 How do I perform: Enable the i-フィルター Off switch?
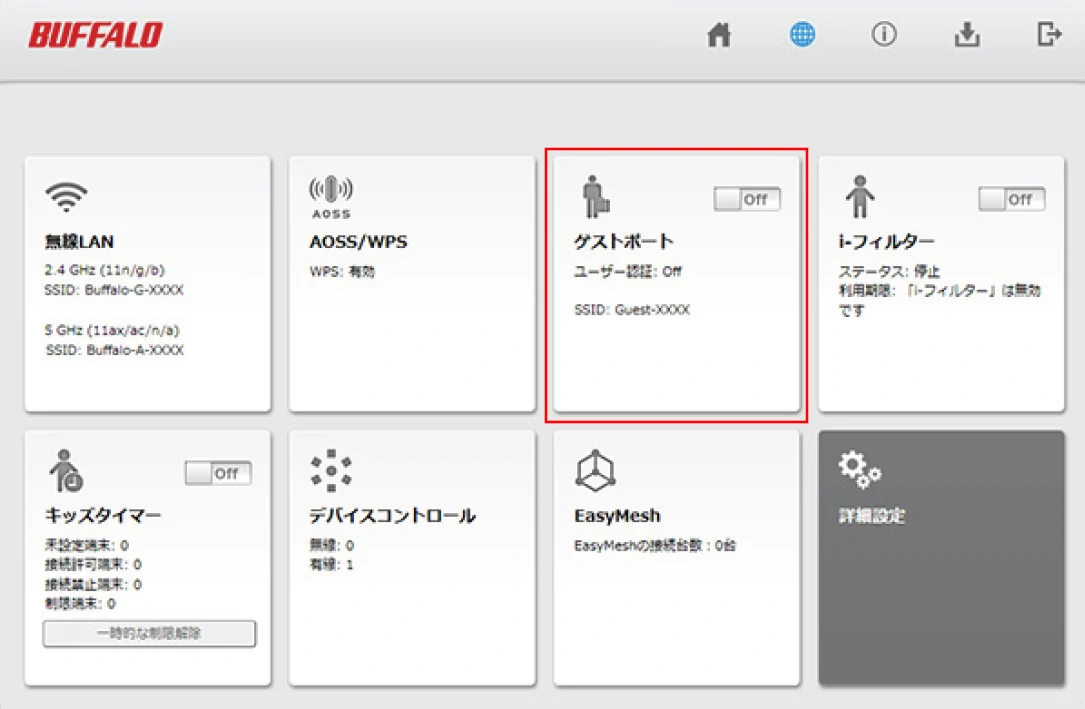click(x=1012, y=199)
